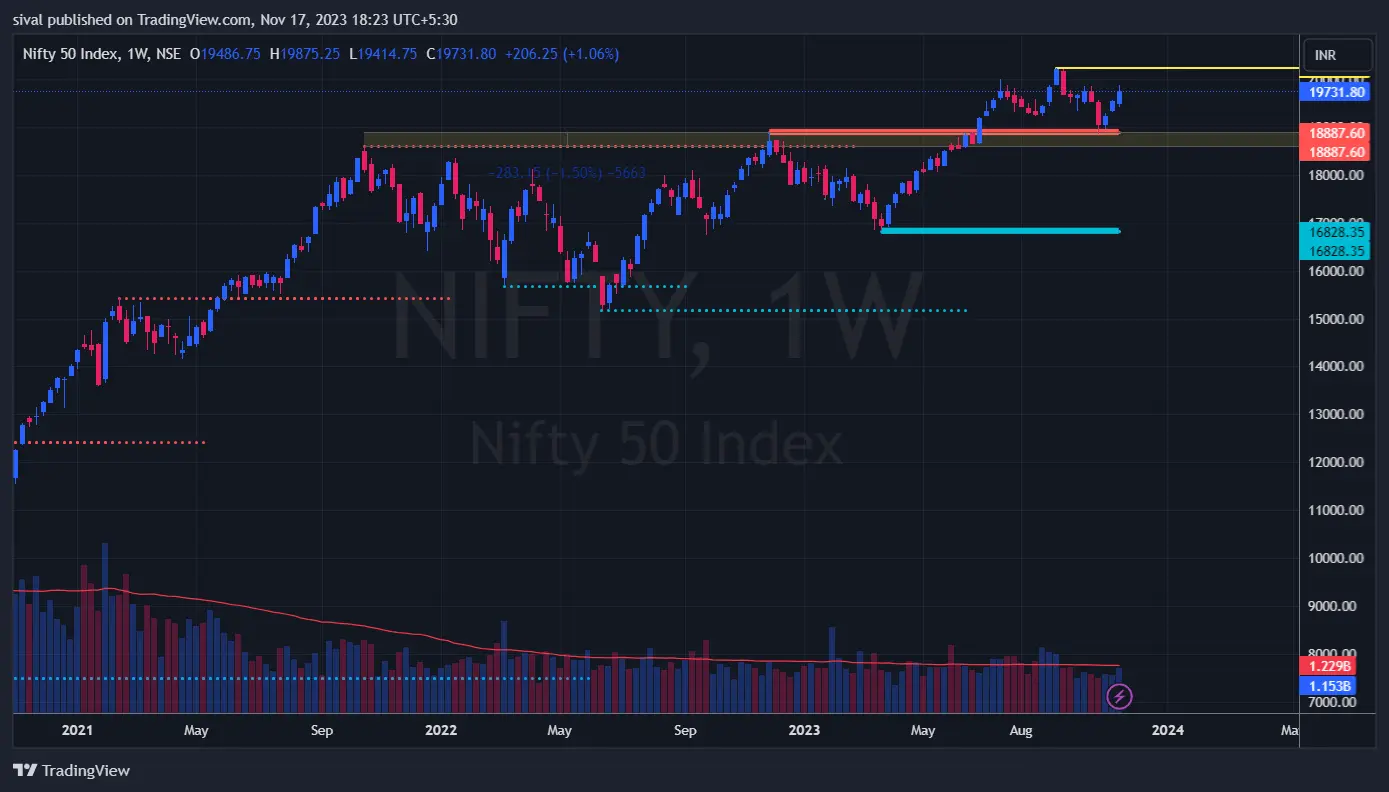Click the 12000.00 price axis label
Screen dimensions: 1389x792
click(x=1334, y=462)
